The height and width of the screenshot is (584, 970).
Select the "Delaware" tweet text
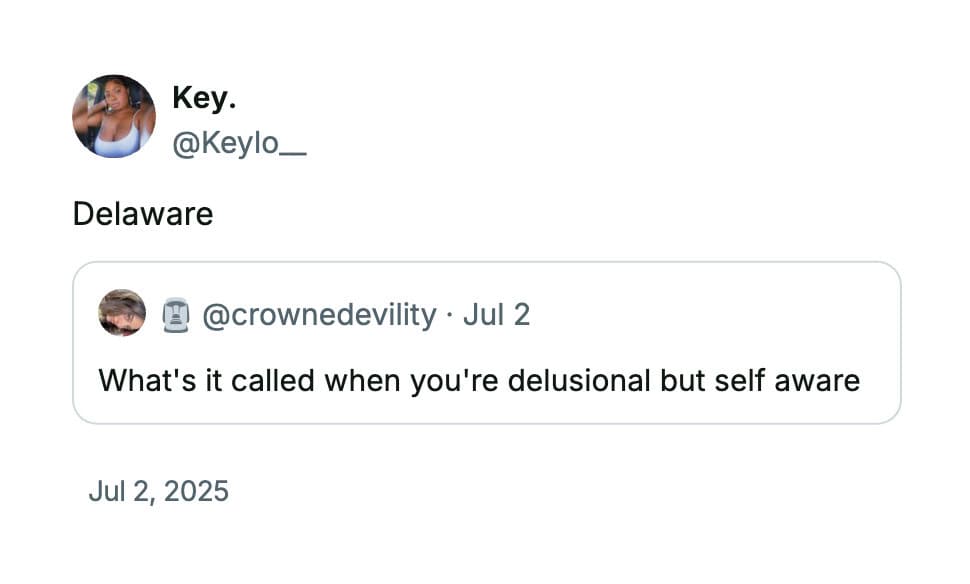click(x=143, y=214)
